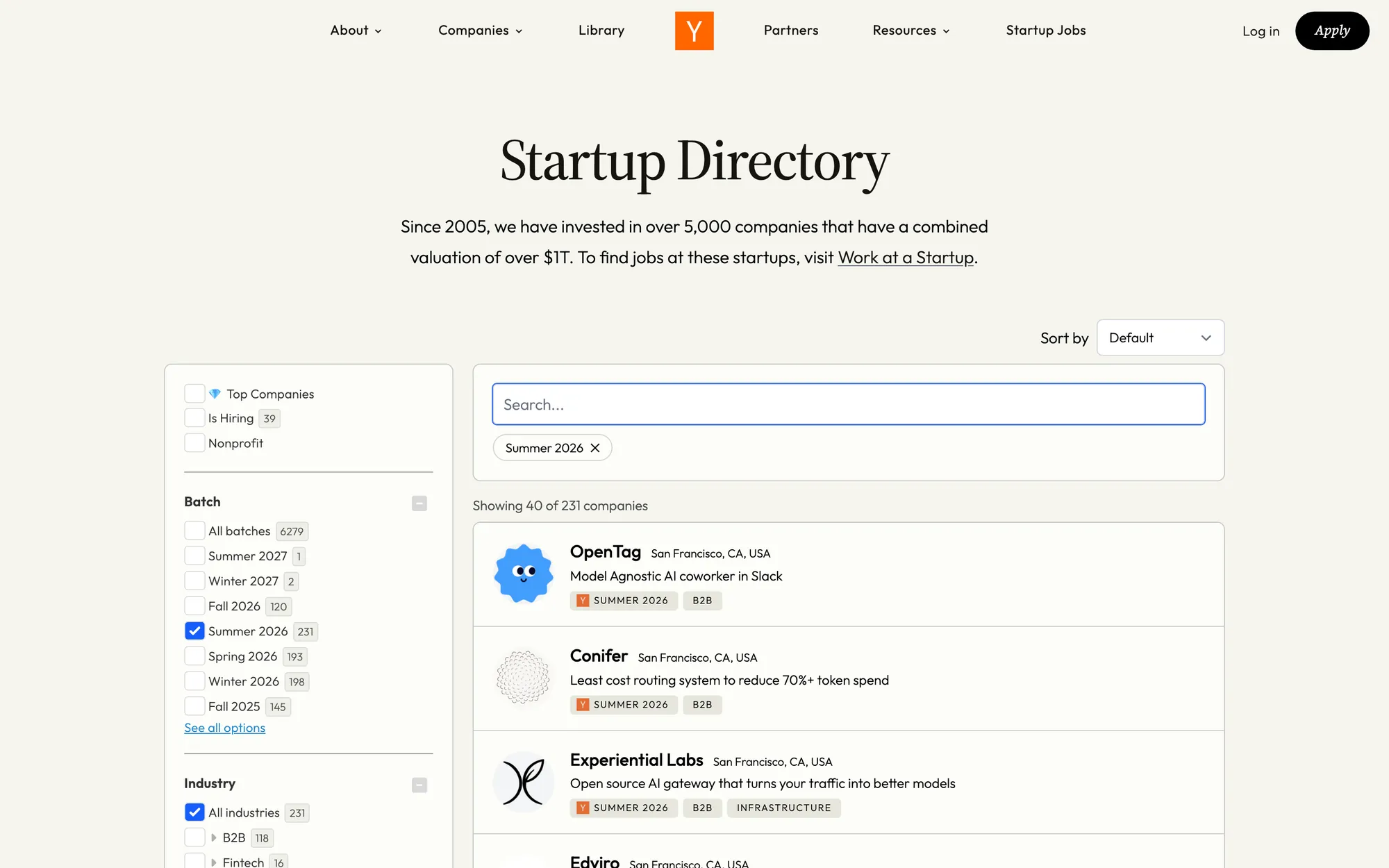
Task: Open the Experiential Labs company name
Action: pos(636,760)
